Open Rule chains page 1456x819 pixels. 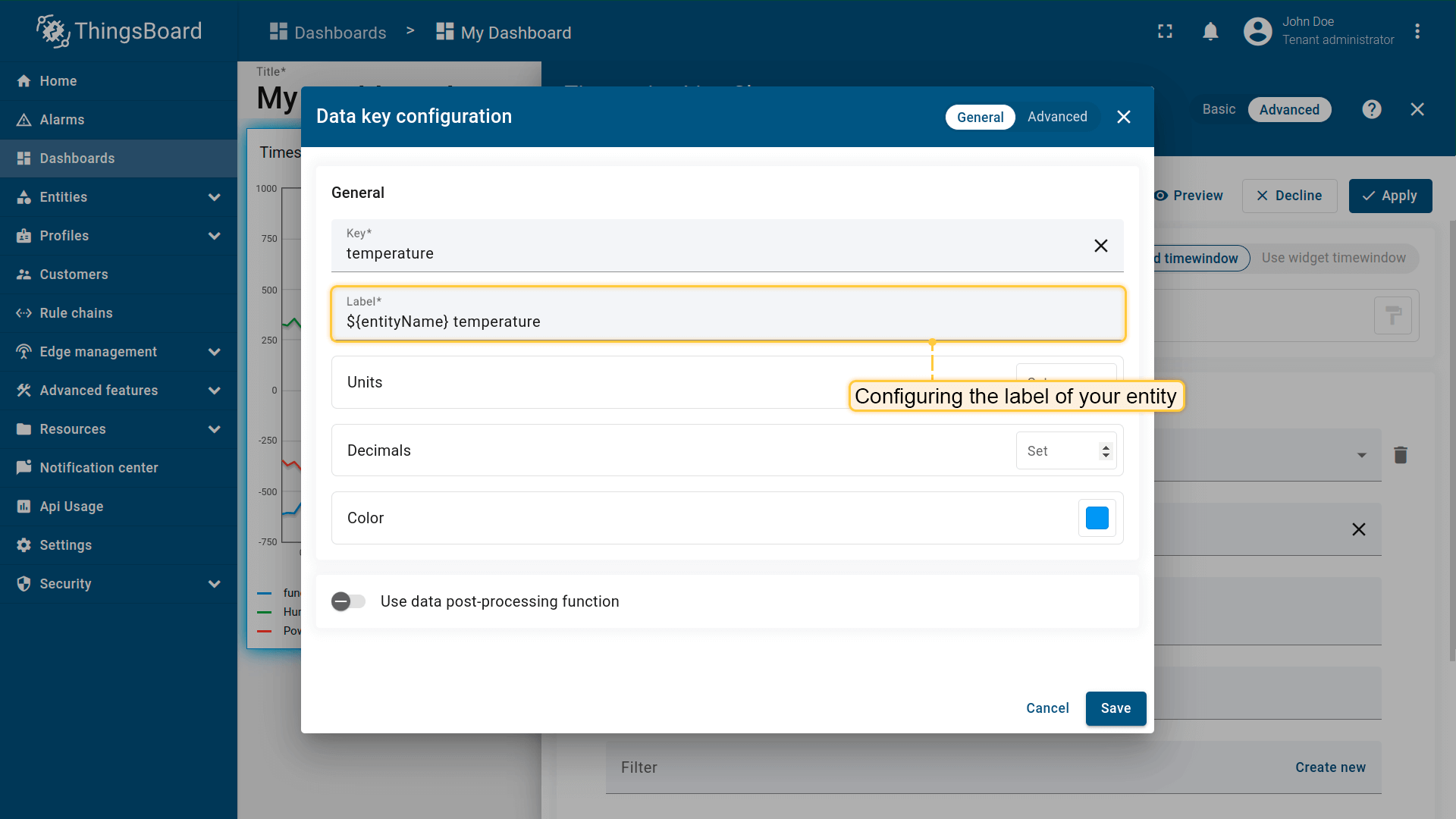pos(76,313)
